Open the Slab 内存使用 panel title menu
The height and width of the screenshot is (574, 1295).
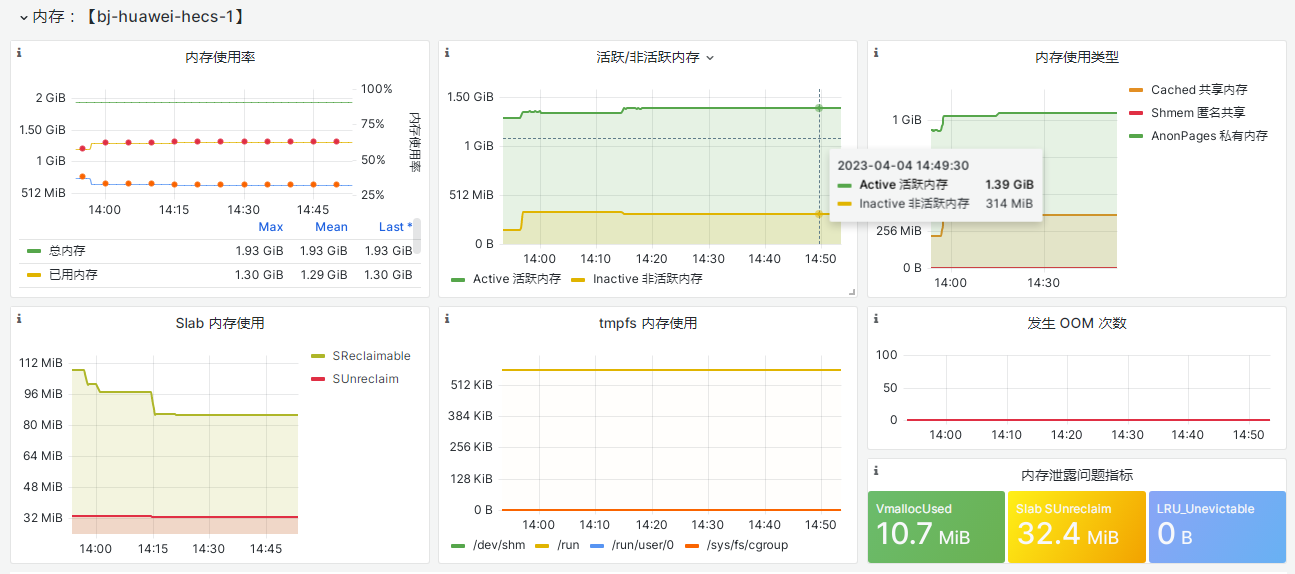point(220,323)
